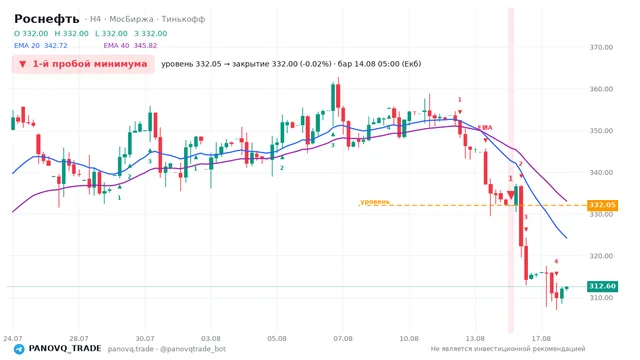Click the 'З 332.00' close value
The image size is (640, 360).
point(151,33)
